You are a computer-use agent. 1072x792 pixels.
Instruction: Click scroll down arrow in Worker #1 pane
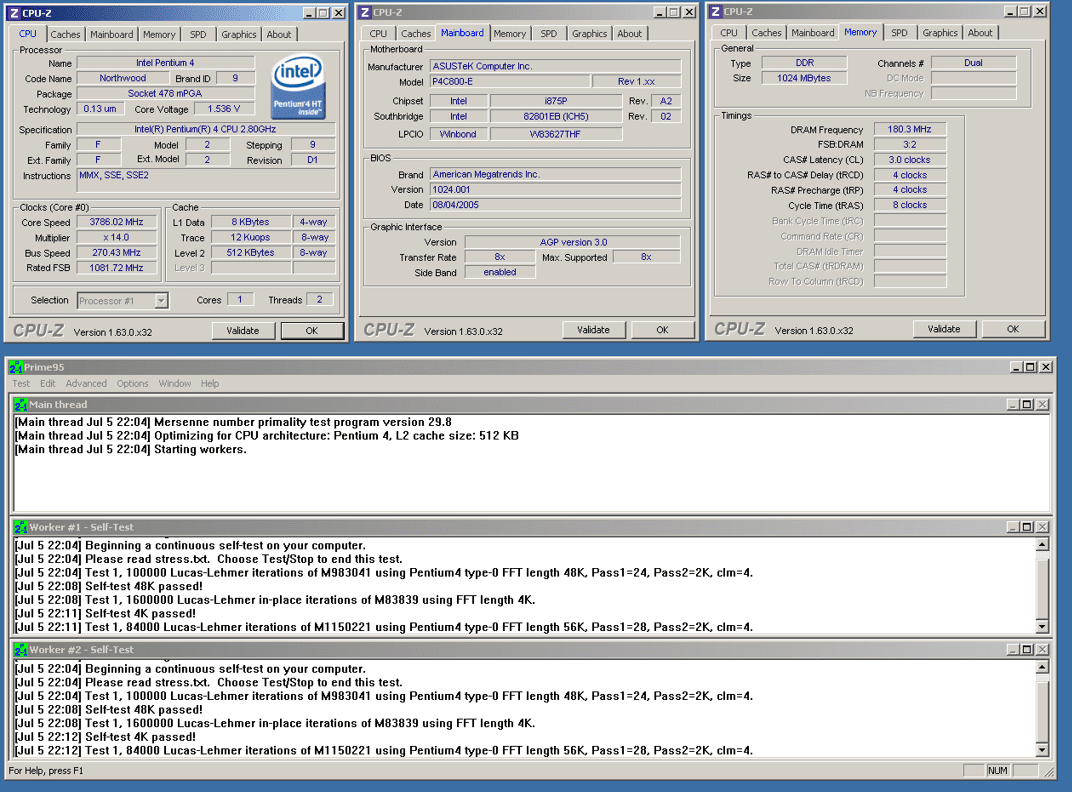[x=1042, y=626]
